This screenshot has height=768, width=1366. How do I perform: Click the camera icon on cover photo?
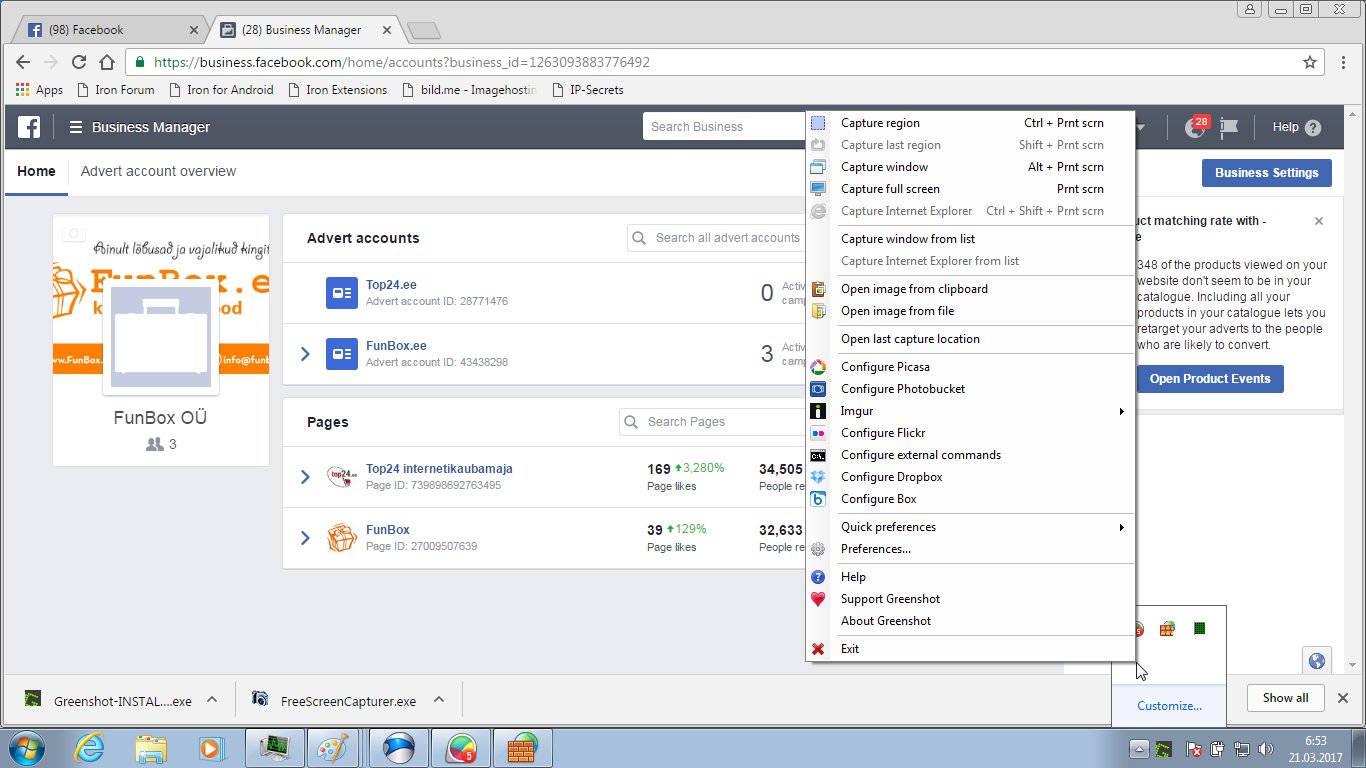coord(72,234)
